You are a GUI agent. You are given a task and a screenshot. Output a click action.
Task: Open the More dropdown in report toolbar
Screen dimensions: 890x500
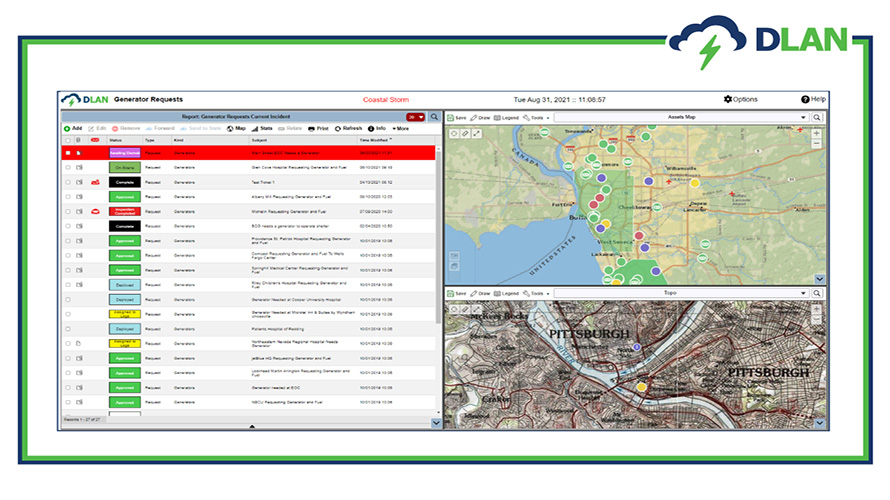pos(400,128)
